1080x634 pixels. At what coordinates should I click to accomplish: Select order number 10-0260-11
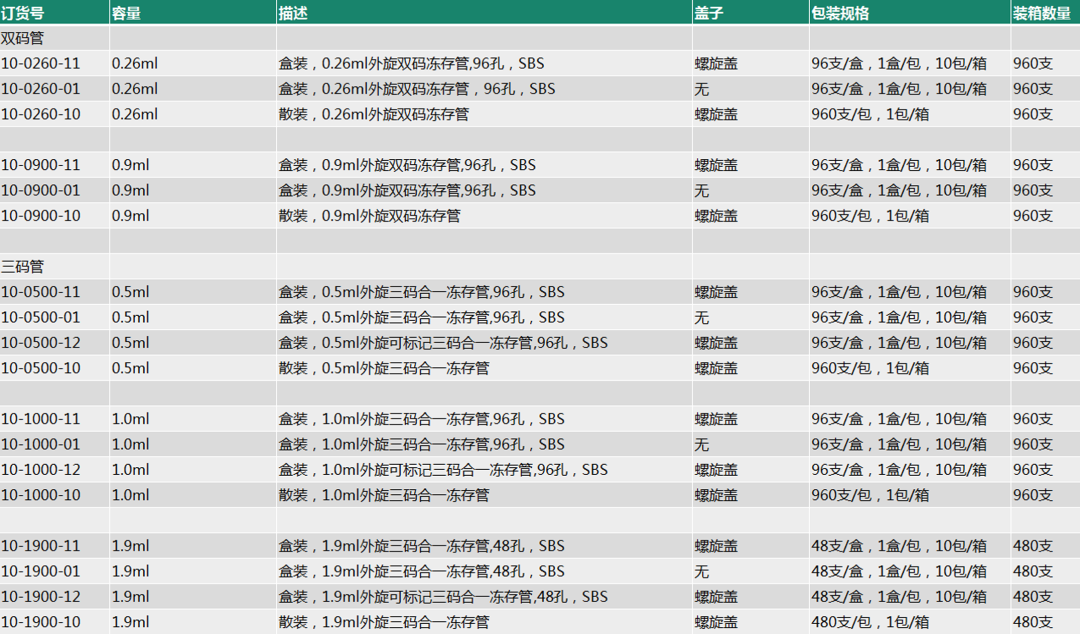pos(41,63)
